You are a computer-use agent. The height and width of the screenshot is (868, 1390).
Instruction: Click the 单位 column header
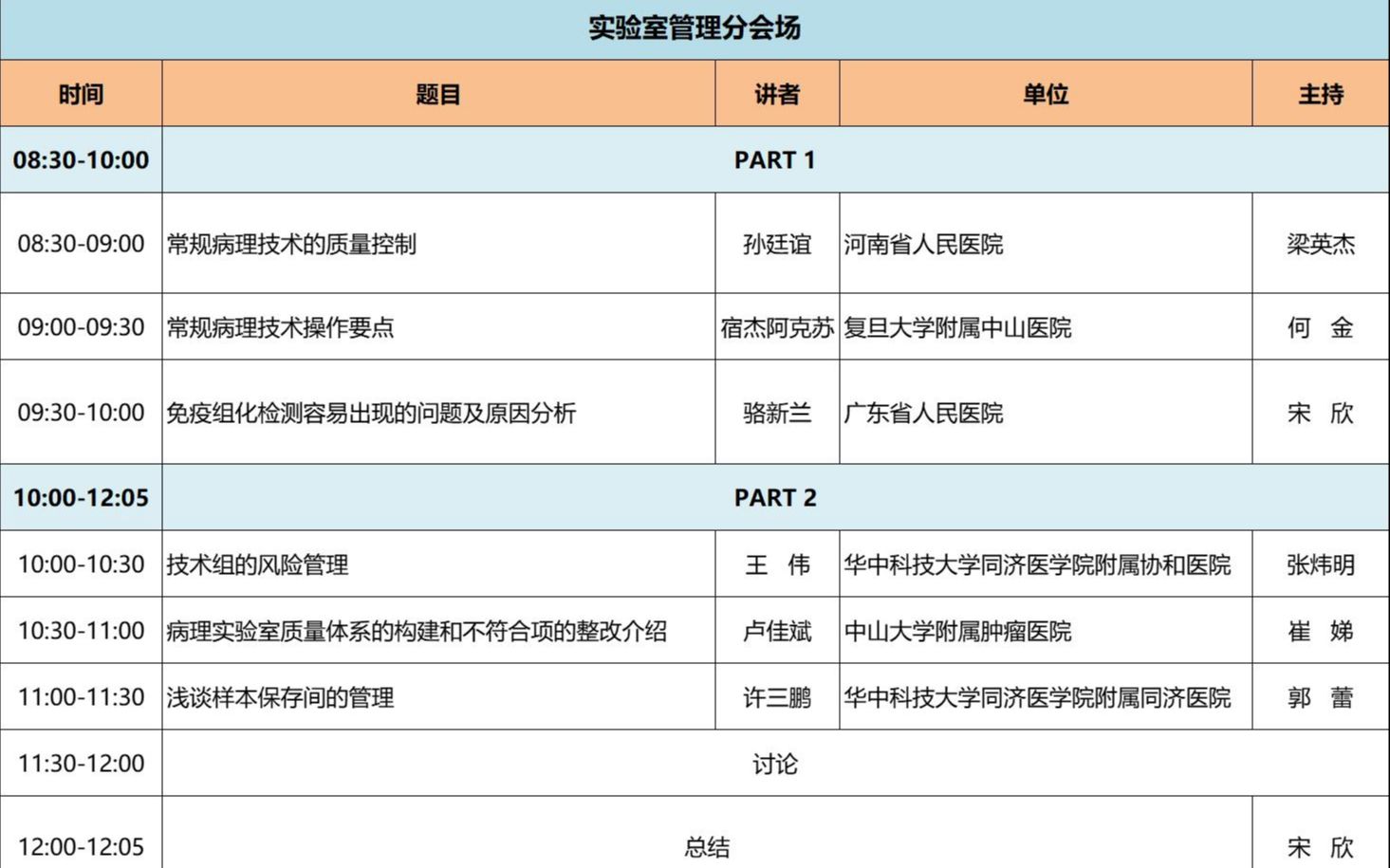coord(1045,93)
